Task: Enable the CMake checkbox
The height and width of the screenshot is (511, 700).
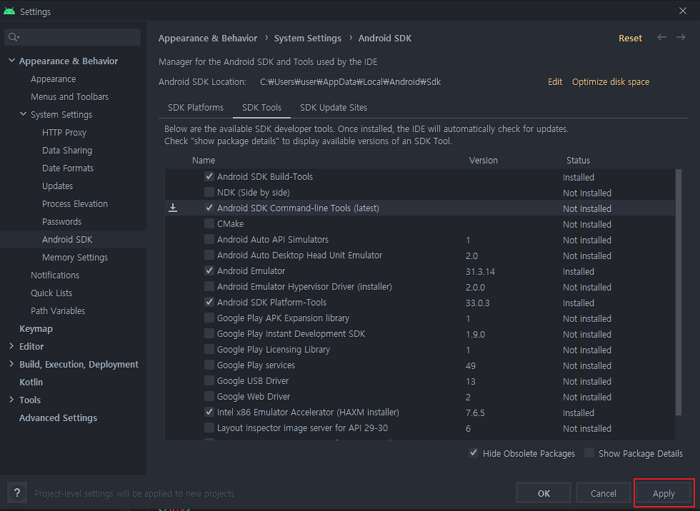Action: (x=209, y=224)
